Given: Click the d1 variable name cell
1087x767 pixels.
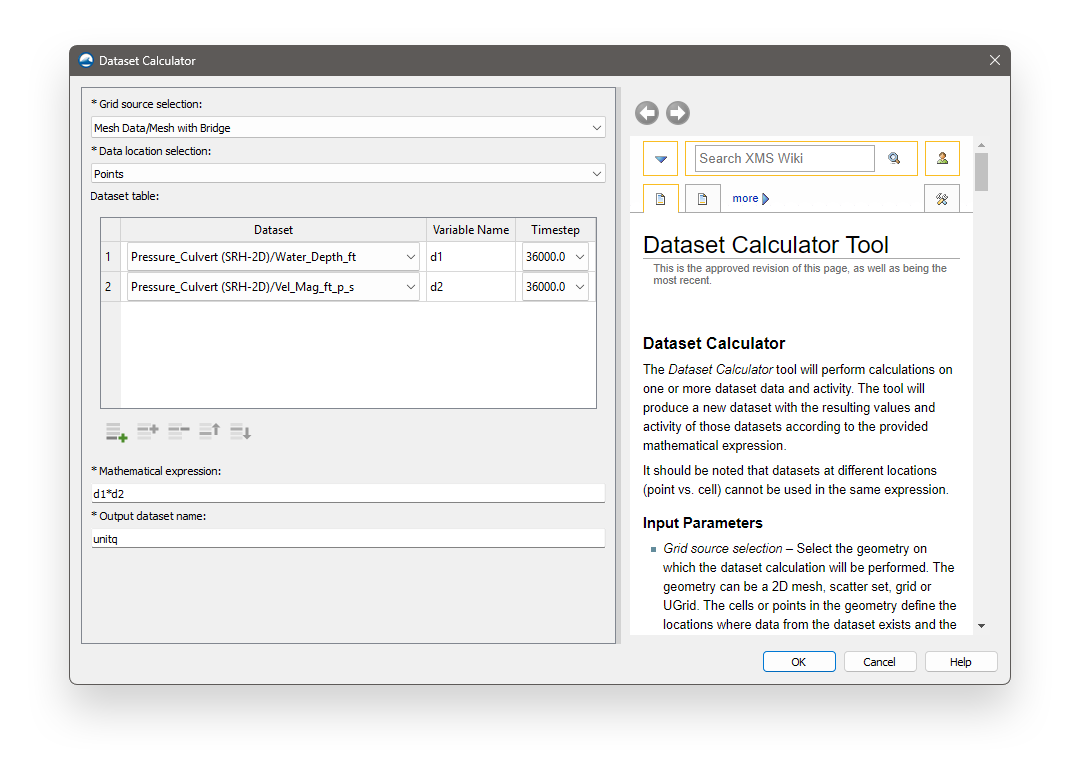Looking at the screenshot, I should pyautogui.click(x=471, y=257).
